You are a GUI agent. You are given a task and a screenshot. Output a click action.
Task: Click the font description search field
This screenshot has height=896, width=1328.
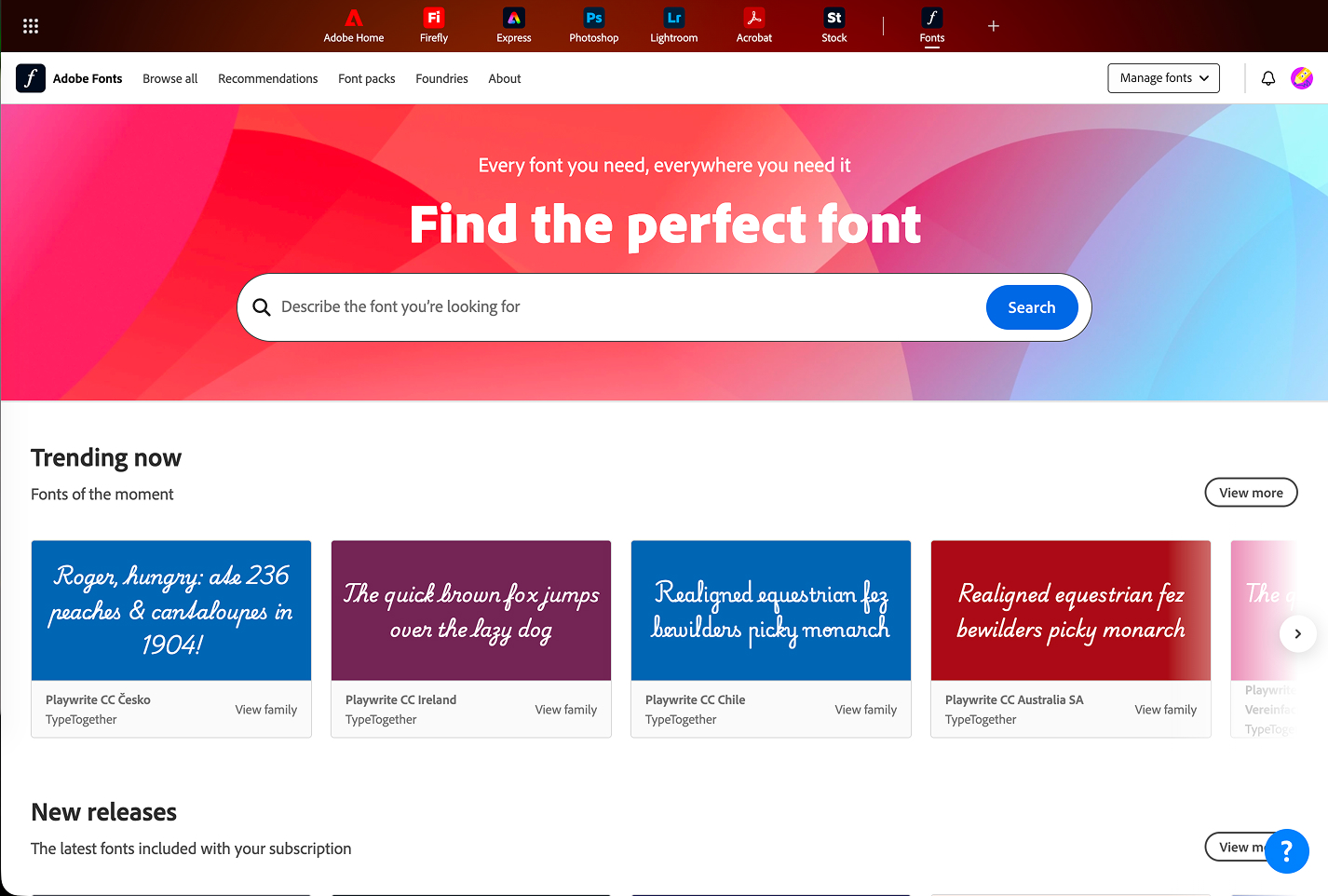tap(605, 306)
